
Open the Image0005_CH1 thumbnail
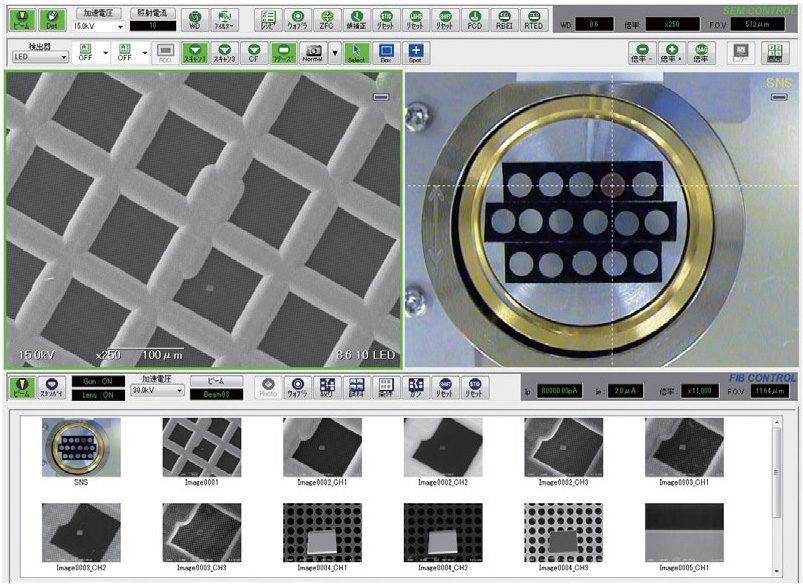coord(684,533)
